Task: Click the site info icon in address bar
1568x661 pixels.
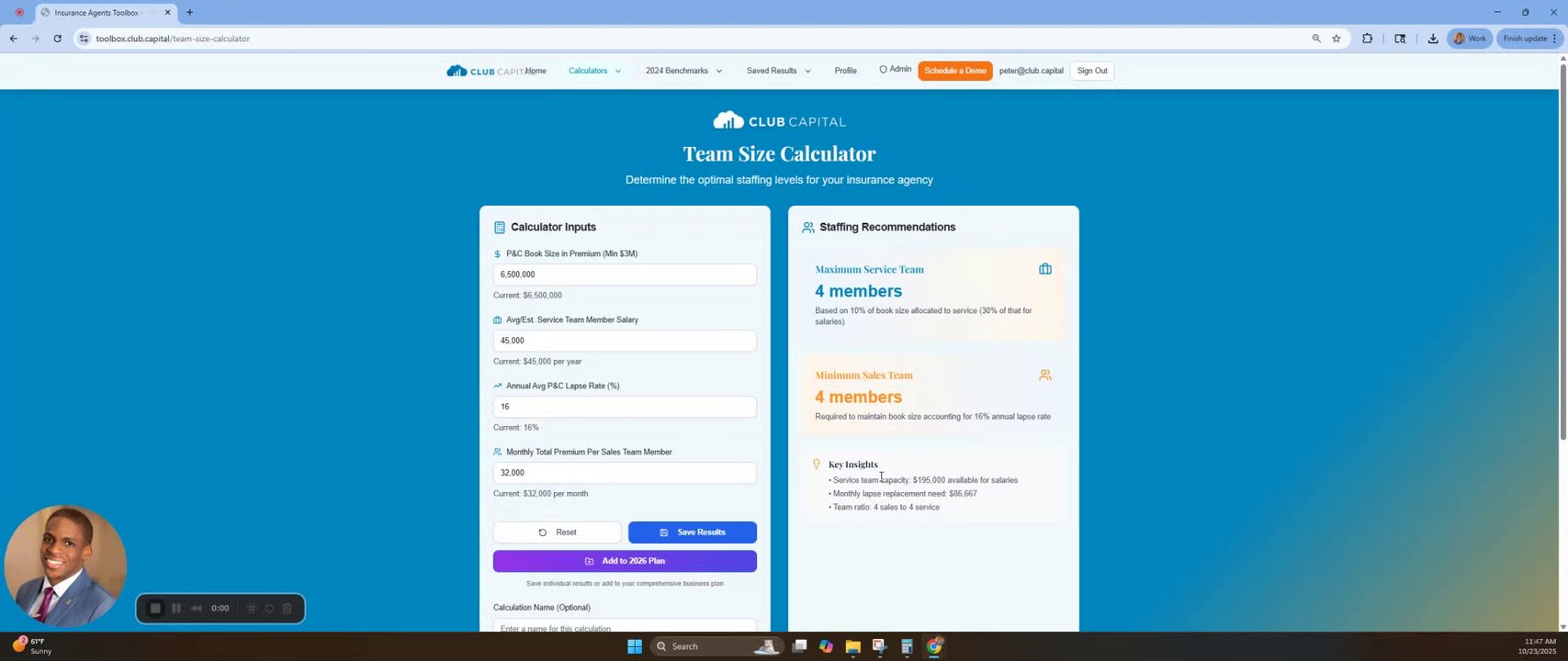Action: click(x=84, y=39)
